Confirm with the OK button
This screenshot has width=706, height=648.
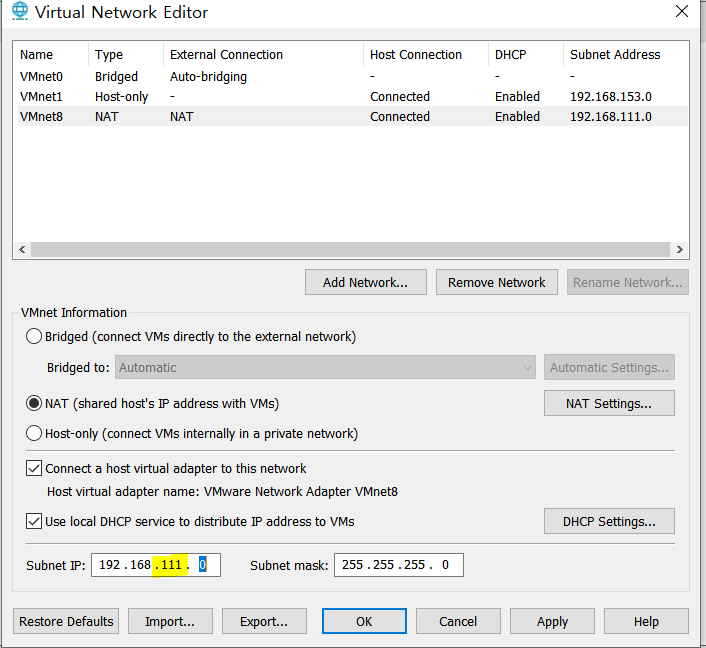[x=364, y=621]
